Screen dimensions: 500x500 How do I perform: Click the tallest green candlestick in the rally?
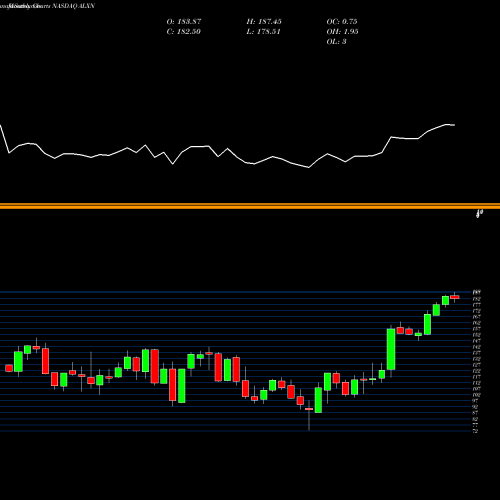391,349
